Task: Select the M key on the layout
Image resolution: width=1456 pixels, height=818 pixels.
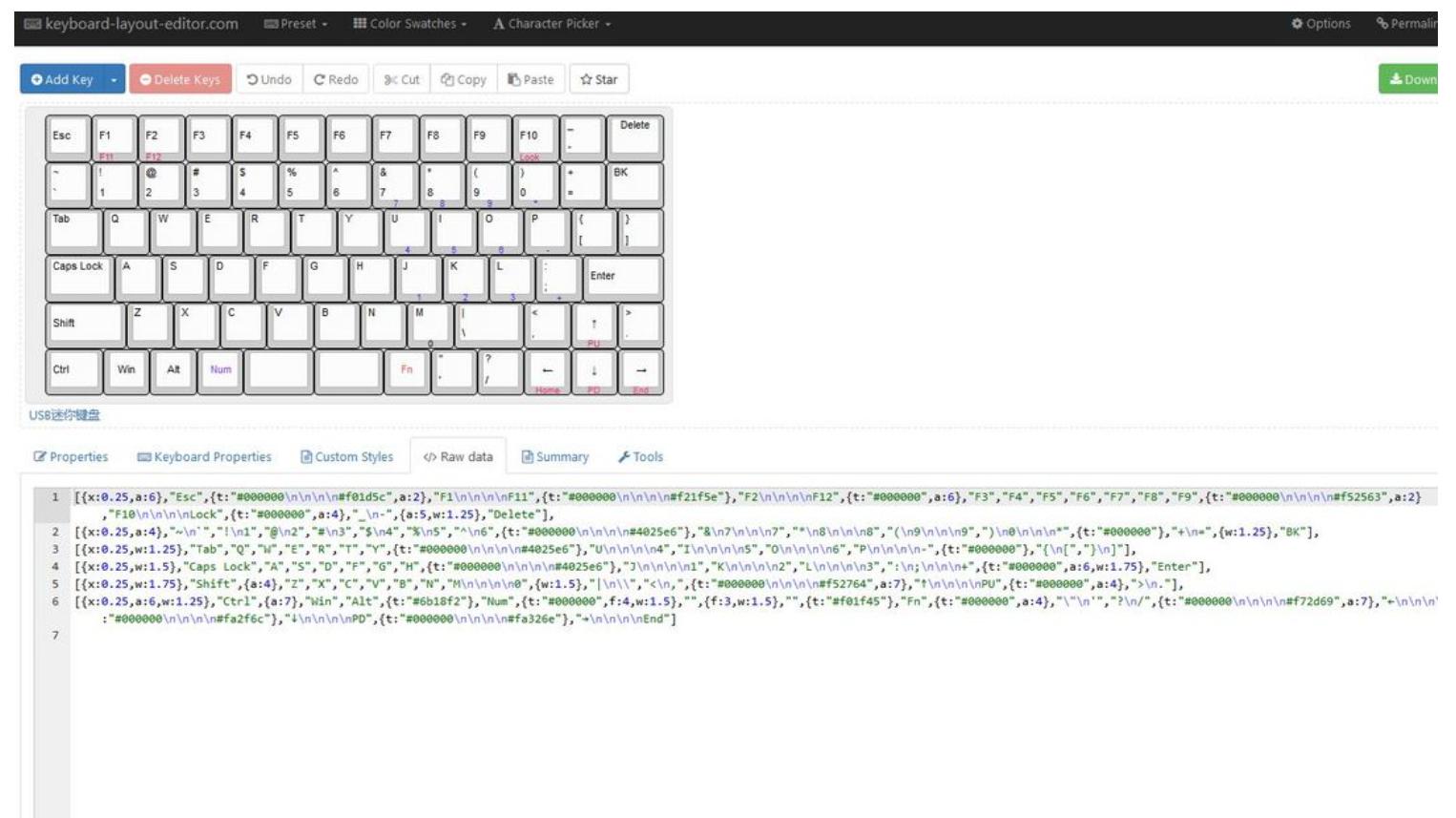Action: click(430, 325)
